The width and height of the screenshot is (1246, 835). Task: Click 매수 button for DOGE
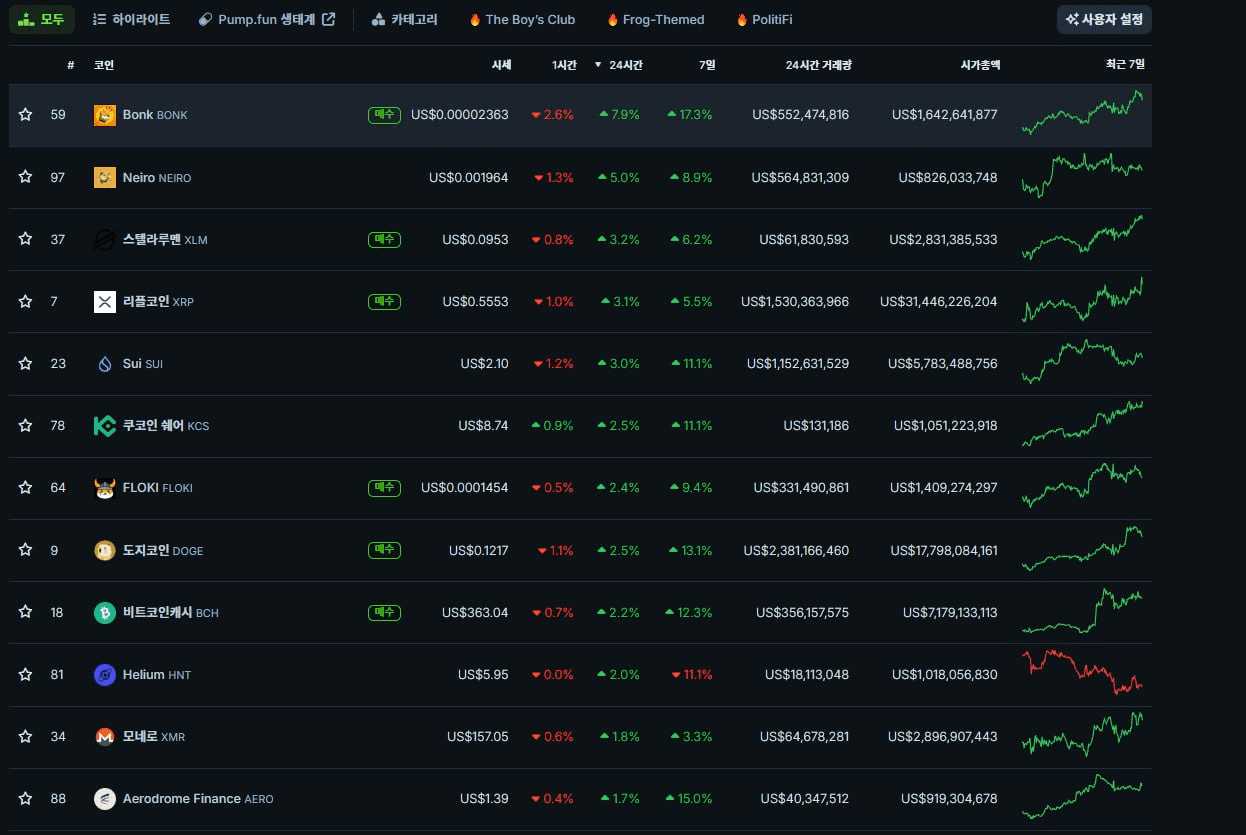pyautogui.click(x=384, y=550)
